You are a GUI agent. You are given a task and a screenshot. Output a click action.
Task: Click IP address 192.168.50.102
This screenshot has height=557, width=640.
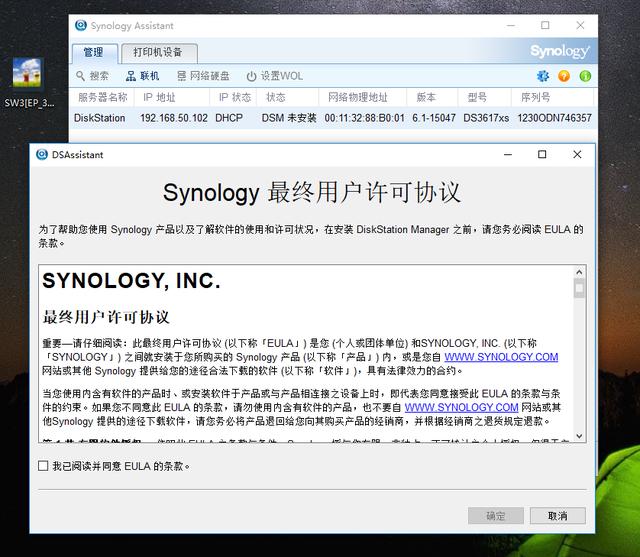click(174, 118)
